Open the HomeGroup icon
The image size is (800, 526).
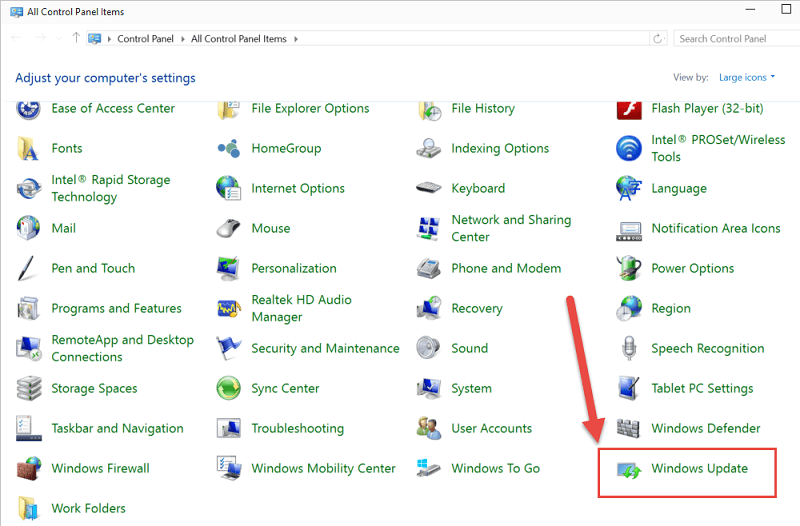[228, 148]
